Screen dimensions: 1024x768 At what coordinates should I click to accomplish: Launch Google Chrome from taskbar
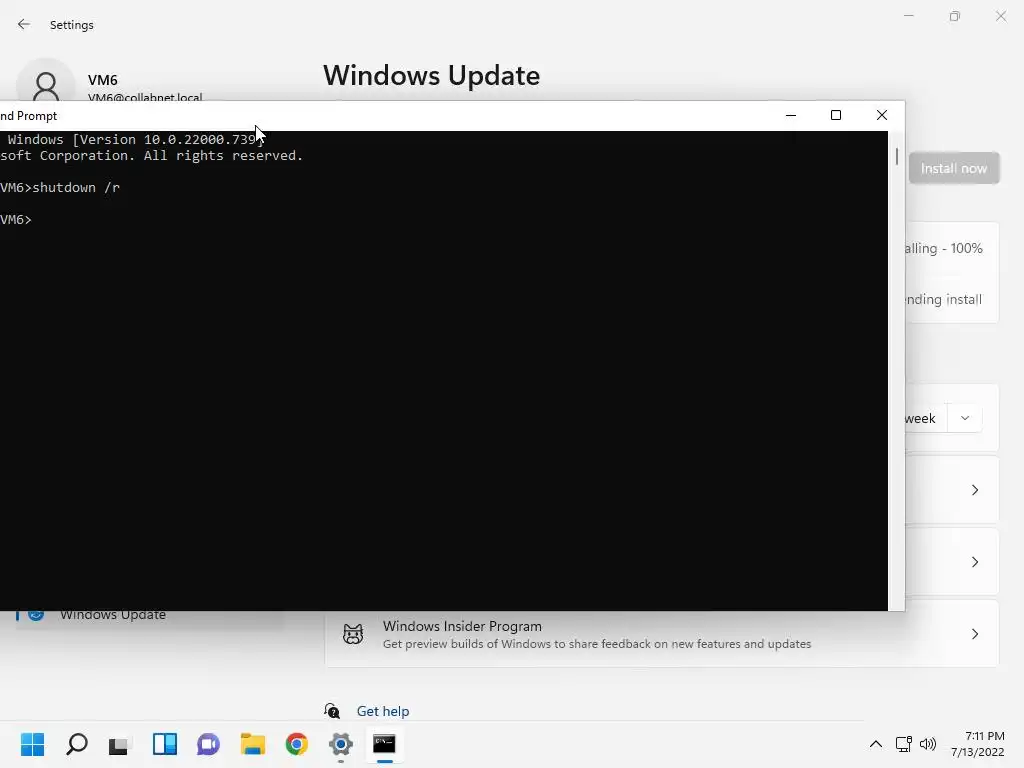click(296, 744)
